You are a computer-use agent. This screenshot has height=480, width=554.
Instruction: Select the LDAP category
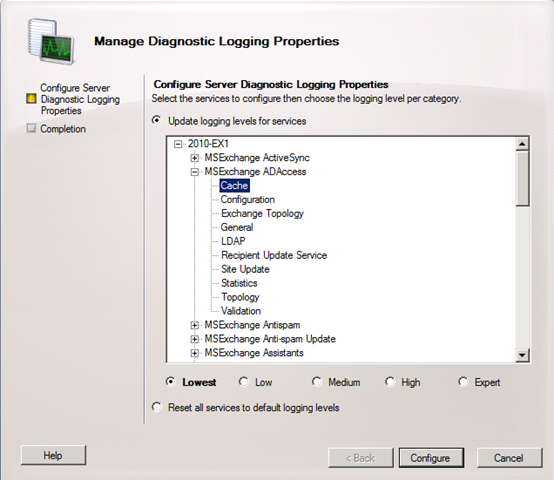(233, 241)
